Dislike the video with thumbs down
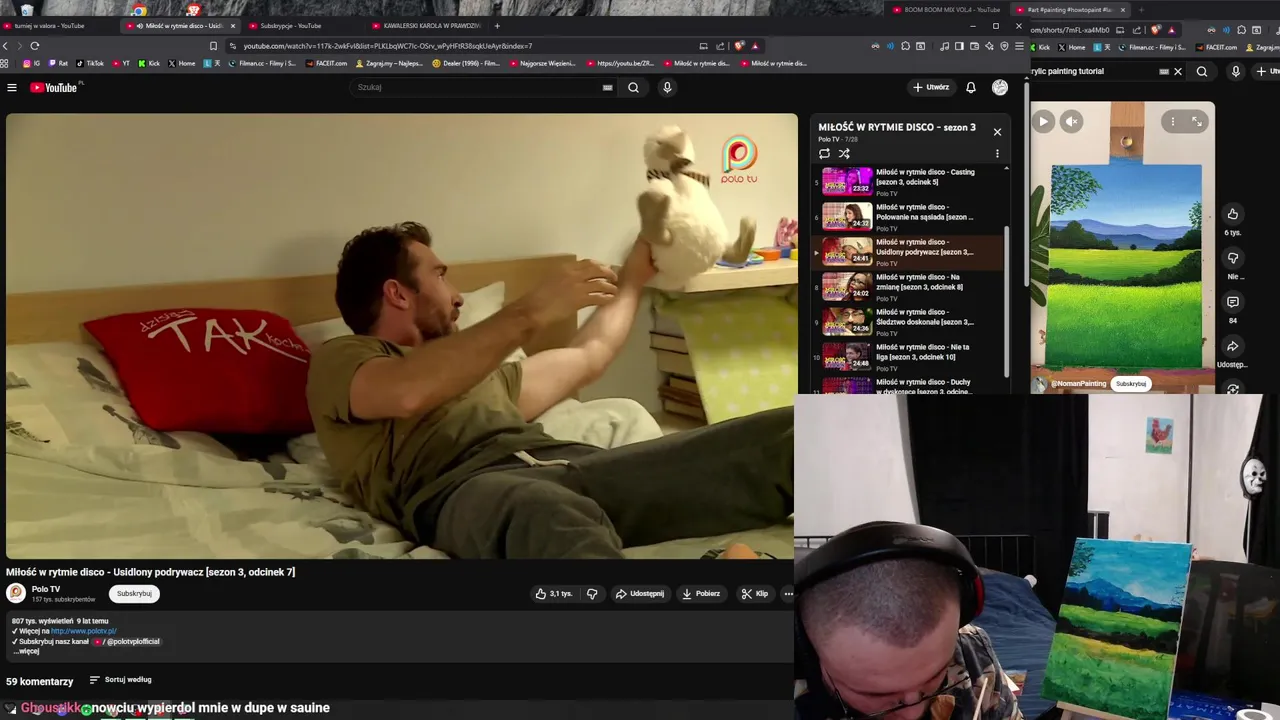 coord(592,594)
